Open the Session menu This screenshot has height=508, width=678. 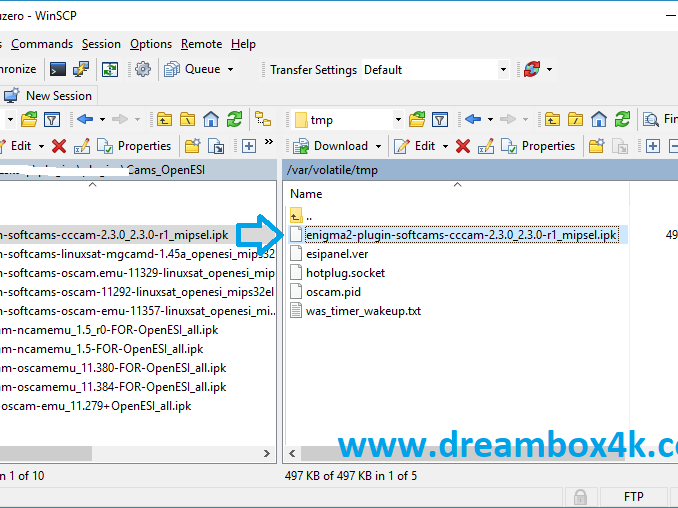pyautogui.click(x=101, y=44)
